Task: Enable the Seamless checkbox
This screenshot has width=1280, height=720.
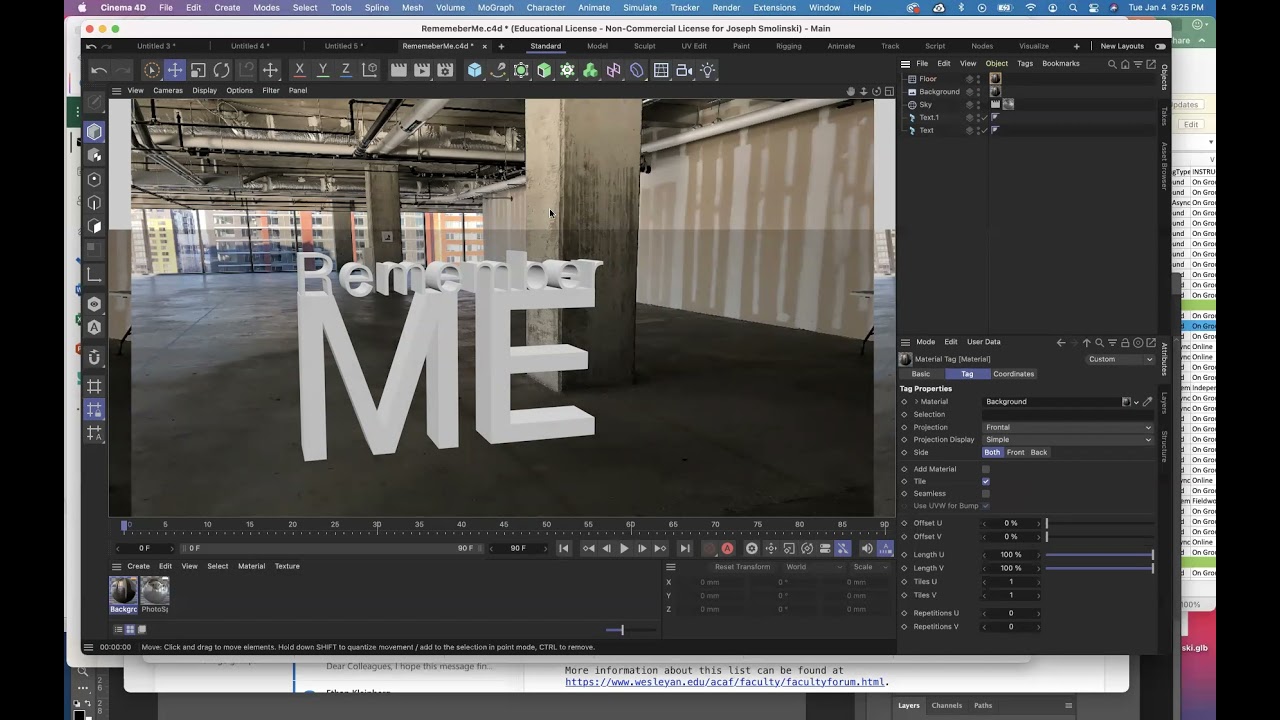Action: click(x=986, y=493)
